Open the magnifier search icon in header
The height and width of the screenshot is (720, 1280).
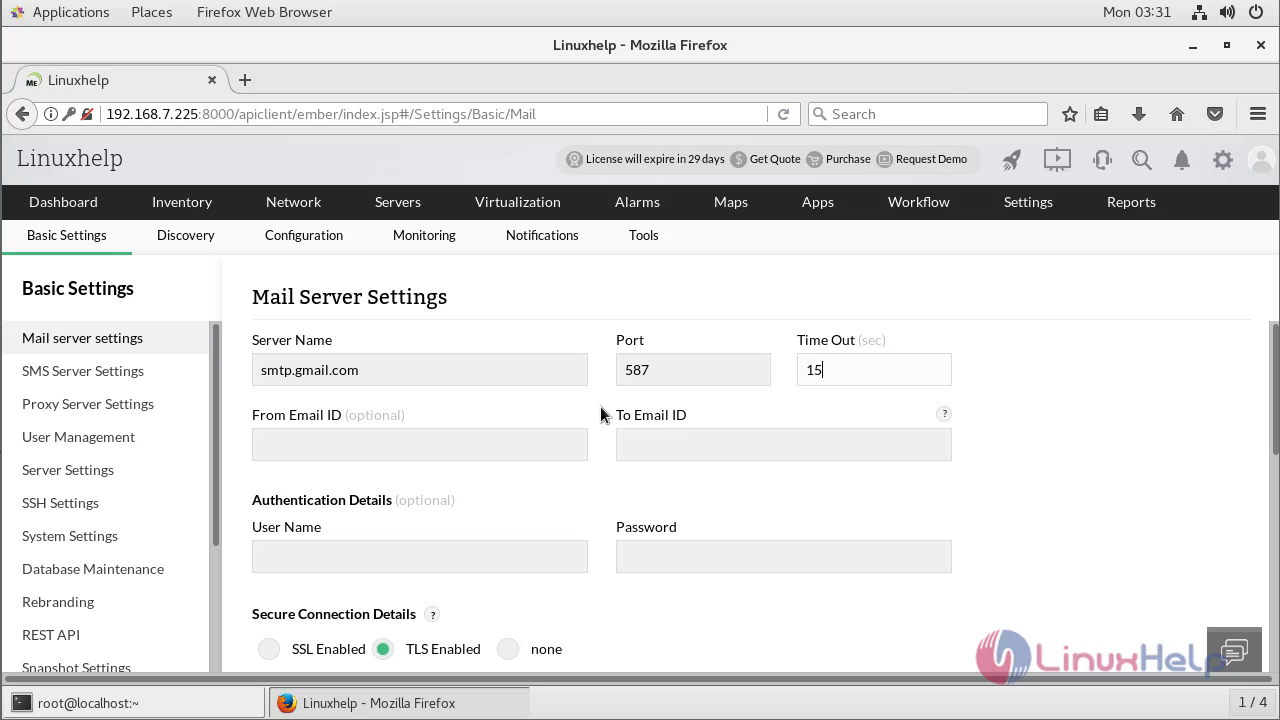click(1142, 159)
